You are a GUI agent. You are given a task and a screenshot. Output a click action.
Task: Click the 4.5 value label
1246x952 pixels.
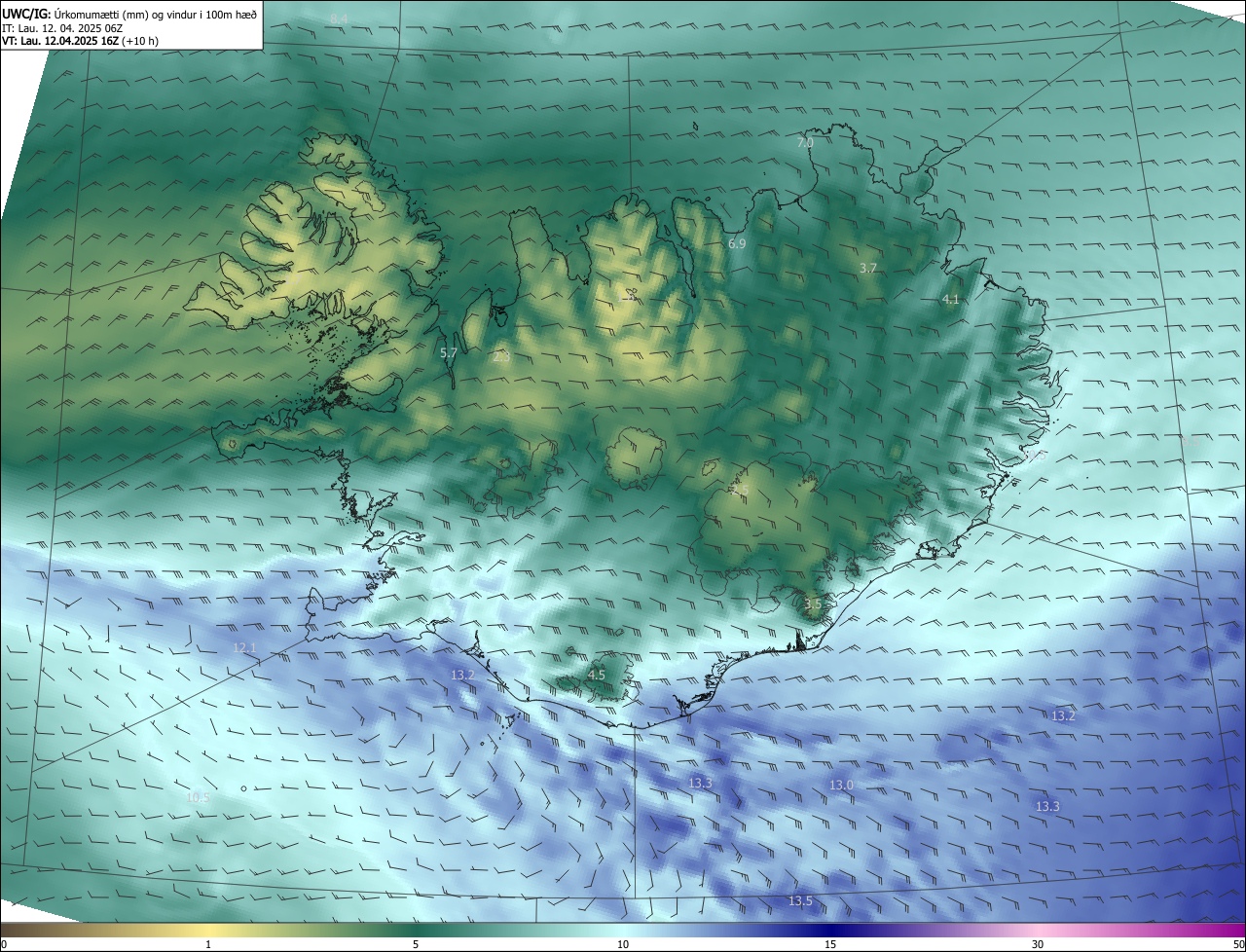[x=597, y=675]
